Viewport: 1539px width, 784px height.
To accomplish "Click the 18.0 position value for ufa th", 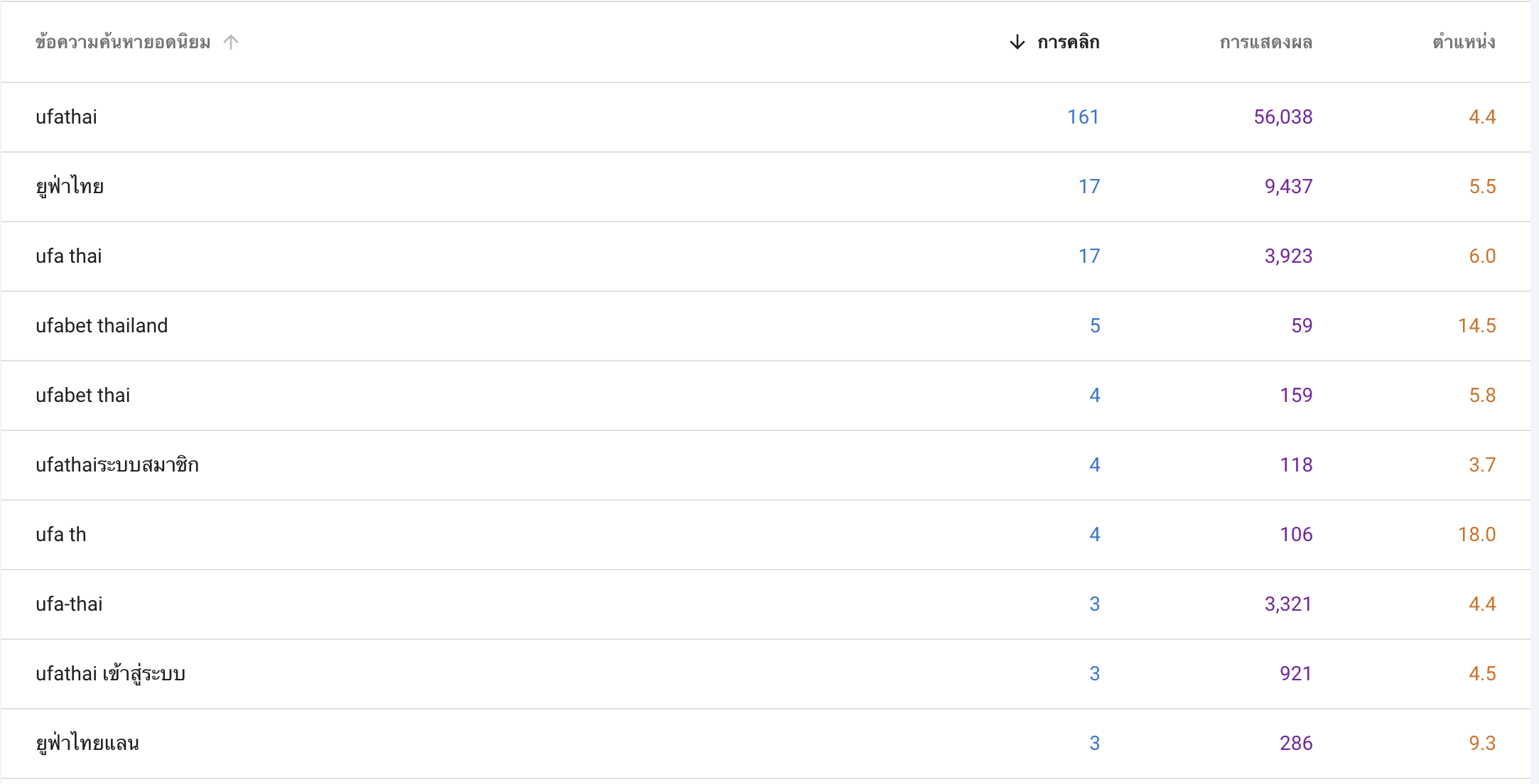I will pos(1476,535).
